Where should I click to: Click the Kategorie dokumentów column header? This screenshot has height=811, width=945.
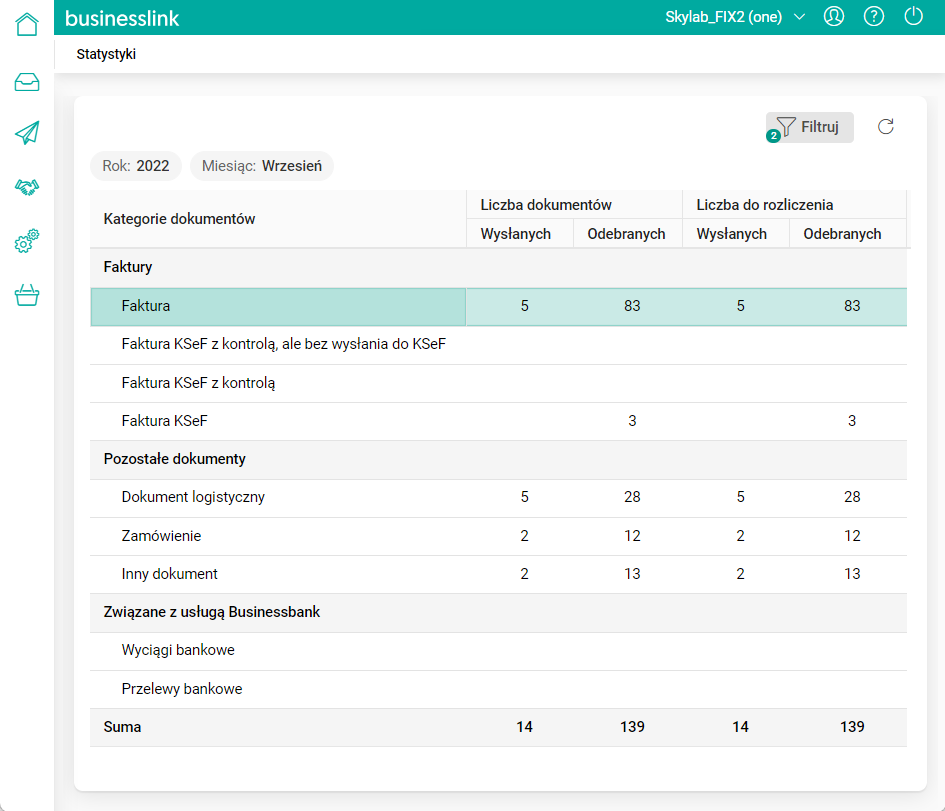[x=278, y=219]
